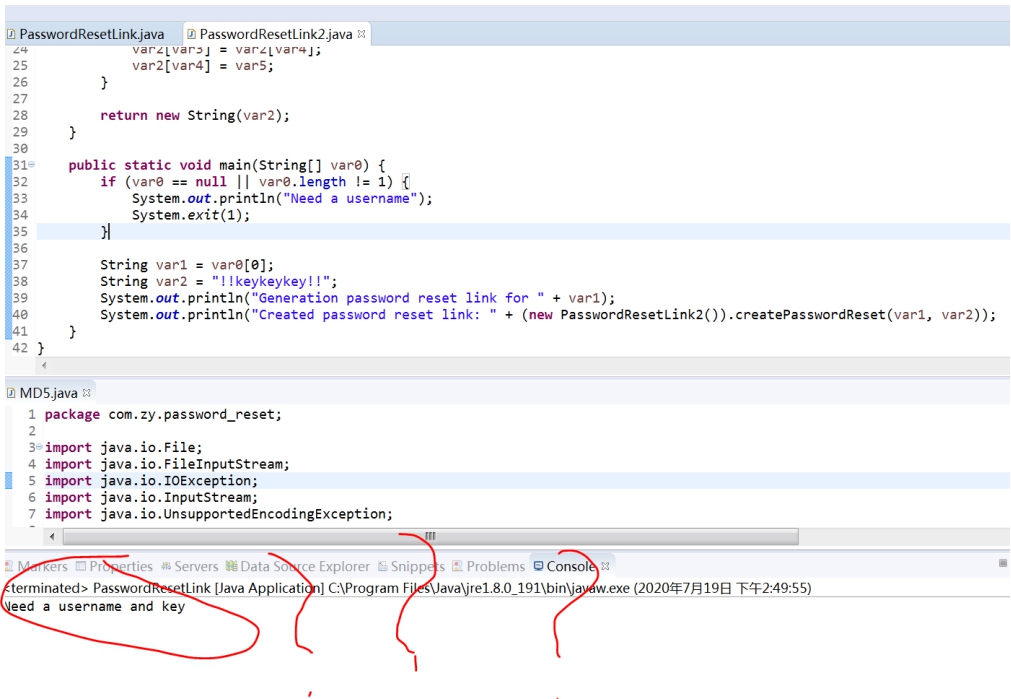Click the System.exit(1); statement
The height and width of the screenshot is (699, 1011).
[x=191, y=215]
